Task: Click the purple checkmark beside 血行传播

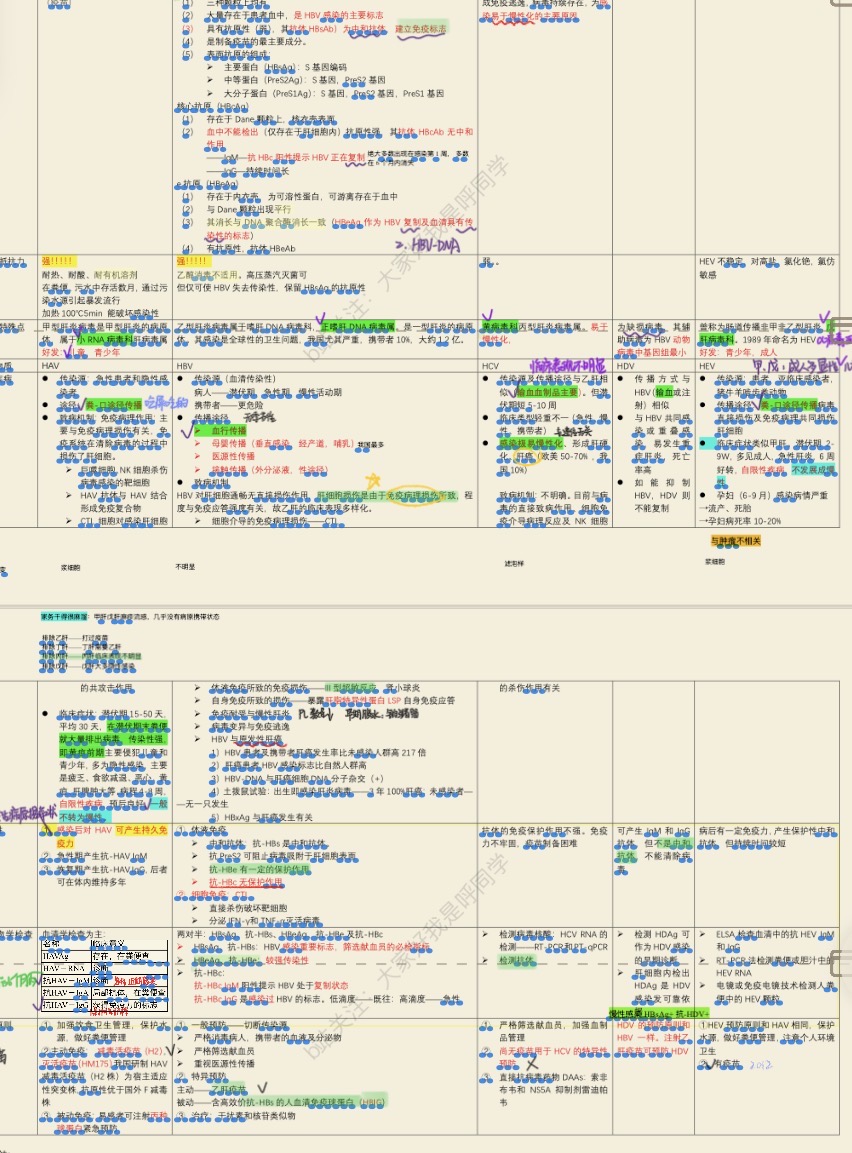Action: coord(186,428)
